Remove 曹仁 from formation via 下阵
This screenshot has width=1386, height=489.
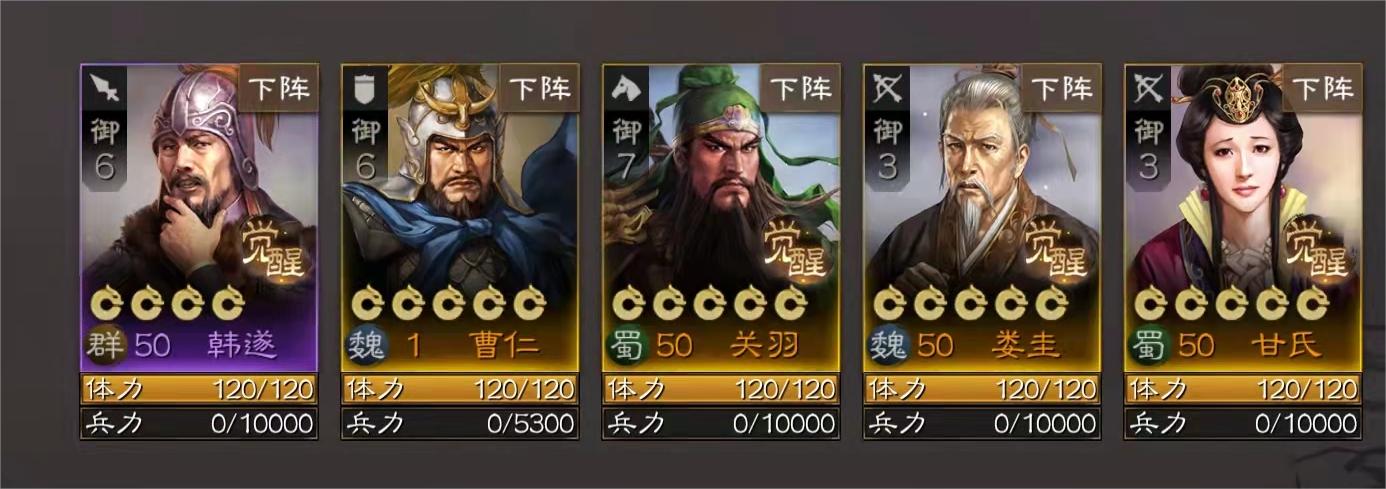tap(539, 87)
